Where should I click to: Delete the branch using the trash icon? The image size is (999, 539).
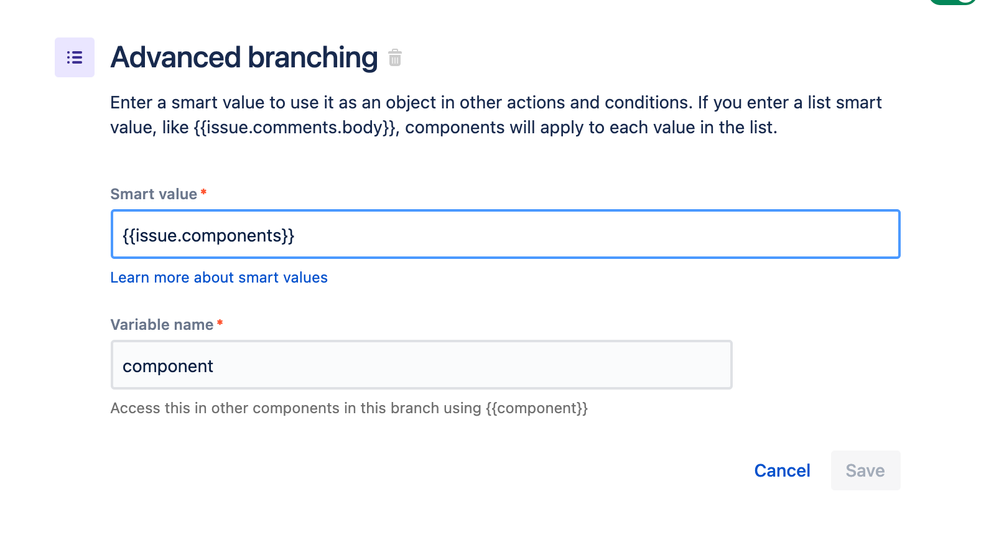395,58
